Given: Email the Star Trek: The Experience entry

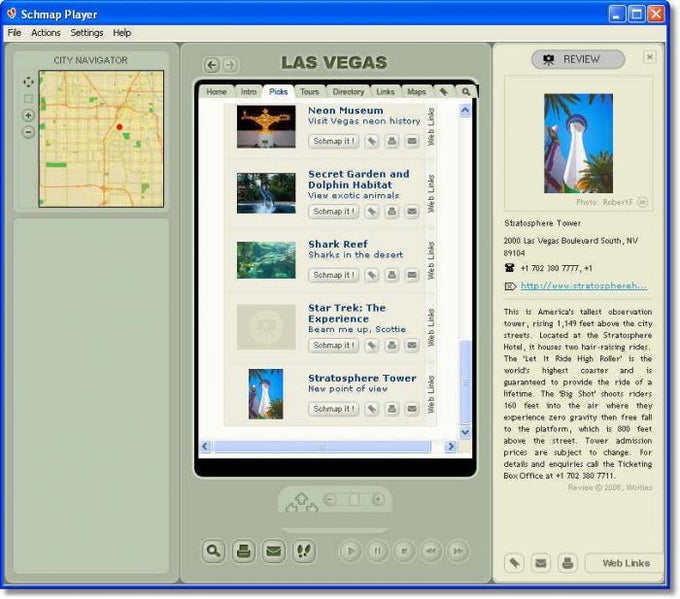Looking at the screenshot, I should click(412, 345).
